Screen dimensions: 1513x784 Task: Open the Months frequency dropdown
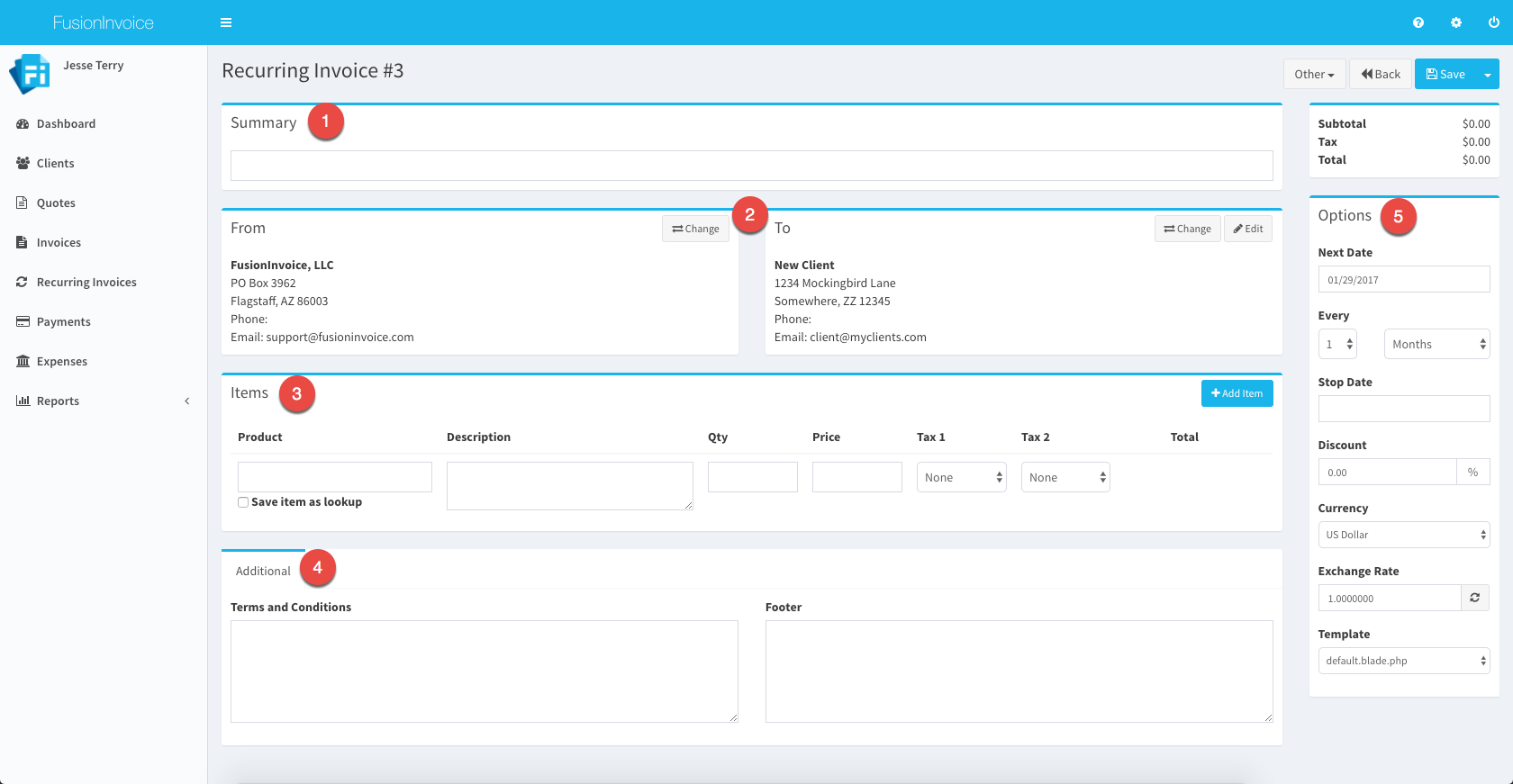click(1436, 345)
